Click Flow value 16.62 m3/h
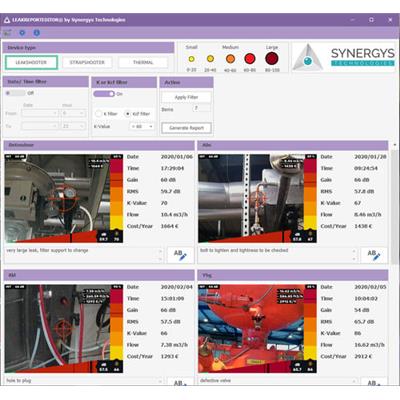Viewport: 400px width, 400px height. 369,345
